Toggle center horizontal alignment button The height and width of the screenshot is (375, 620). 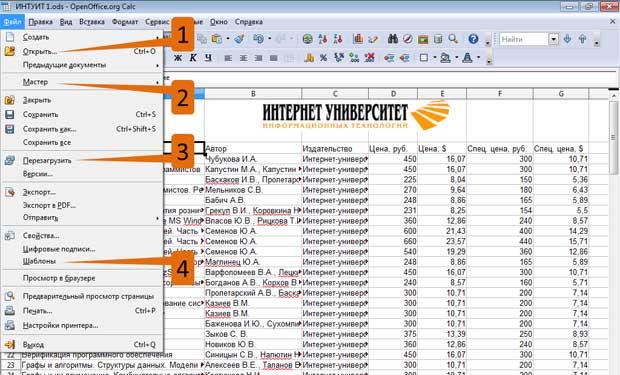[243, 58]
